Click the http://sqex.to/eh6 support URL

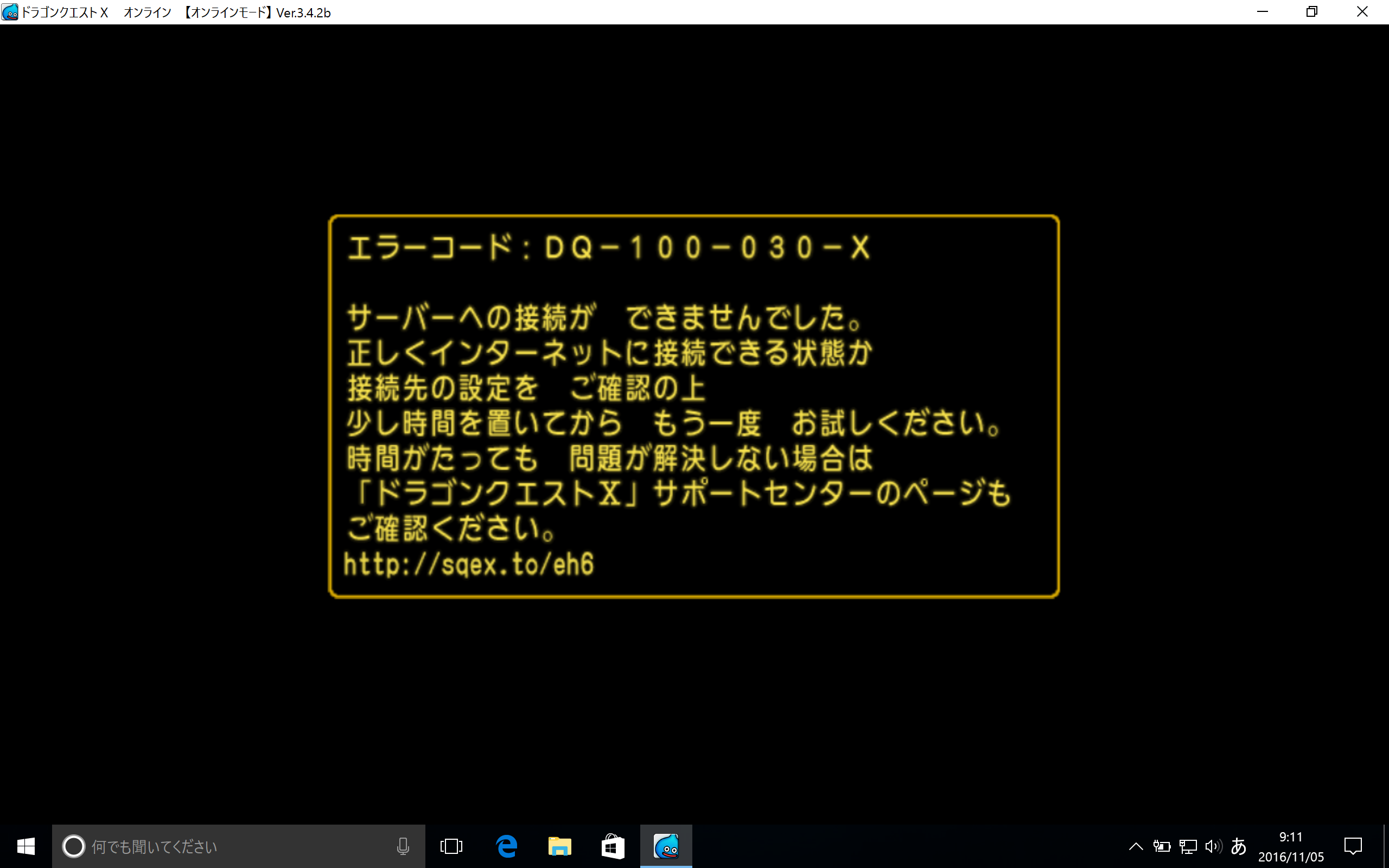(468, 564)
